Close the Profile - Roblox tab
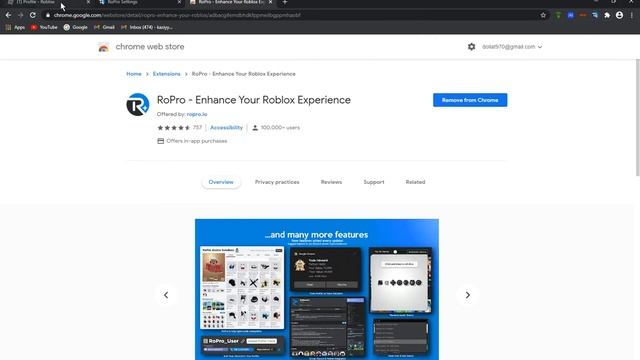This screenshot has width=640, height=360. pos(88,2)
